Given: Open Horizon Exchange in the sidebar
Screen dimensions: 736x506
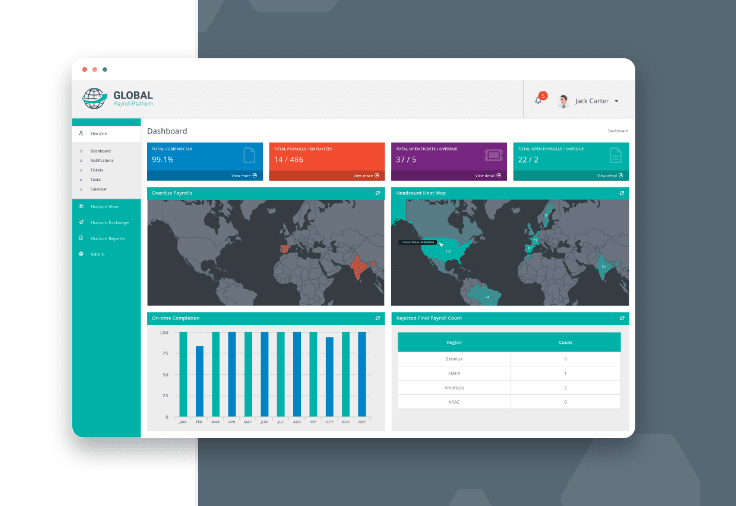Looking at the screenshot, I should (x=107, y=222).
